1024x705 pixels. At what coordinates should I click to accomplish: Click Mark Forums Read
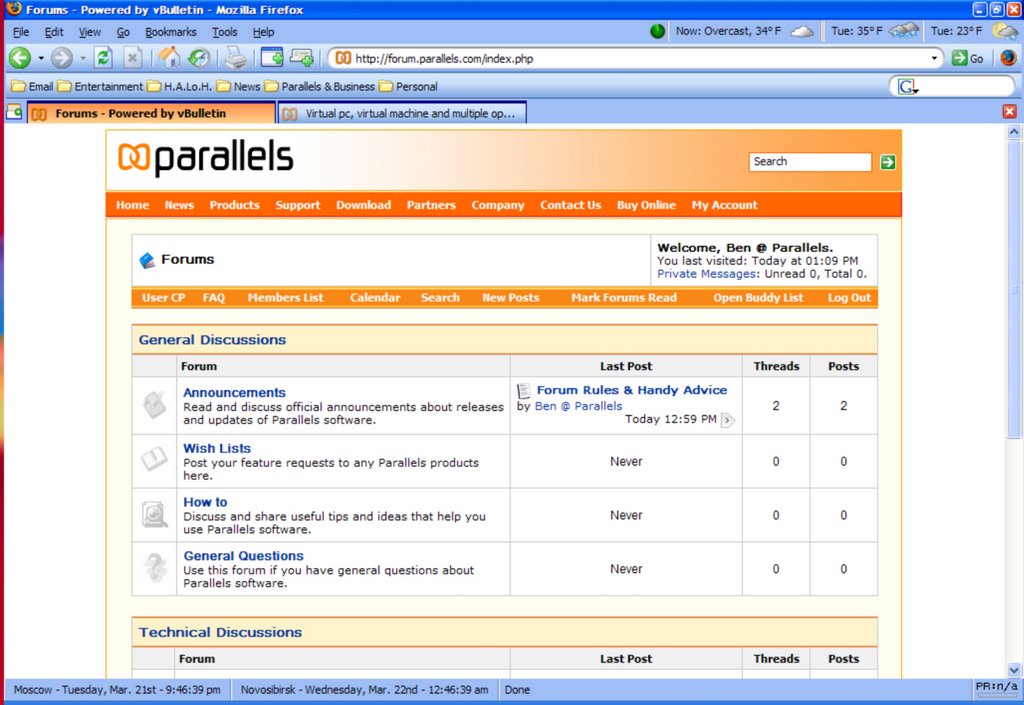point(624,298)
